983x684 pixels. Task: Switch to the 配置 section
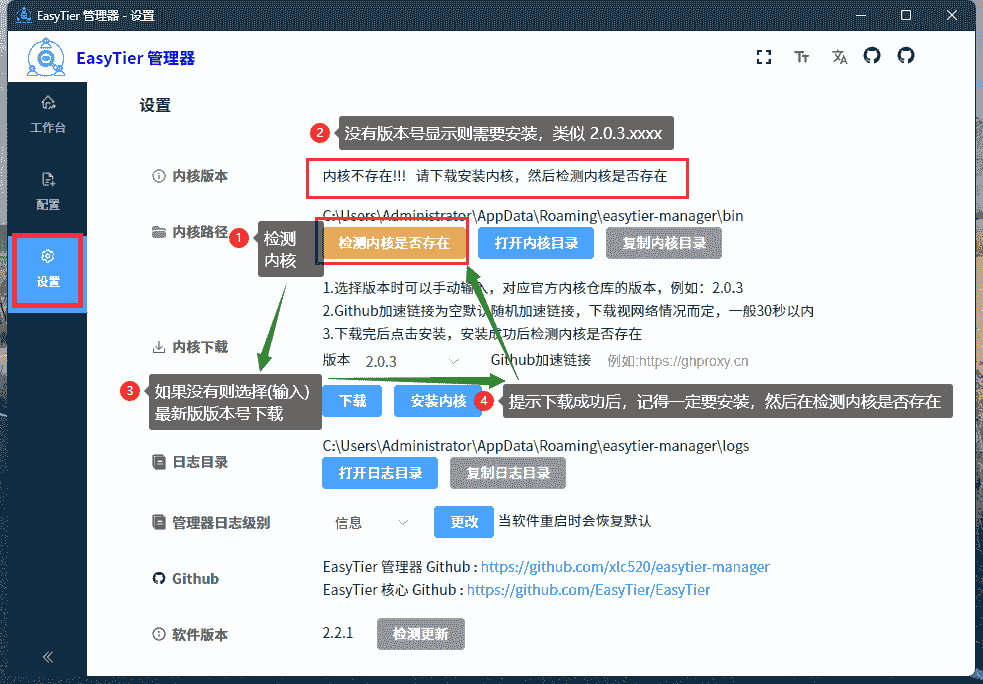click(x=47, y=191)
